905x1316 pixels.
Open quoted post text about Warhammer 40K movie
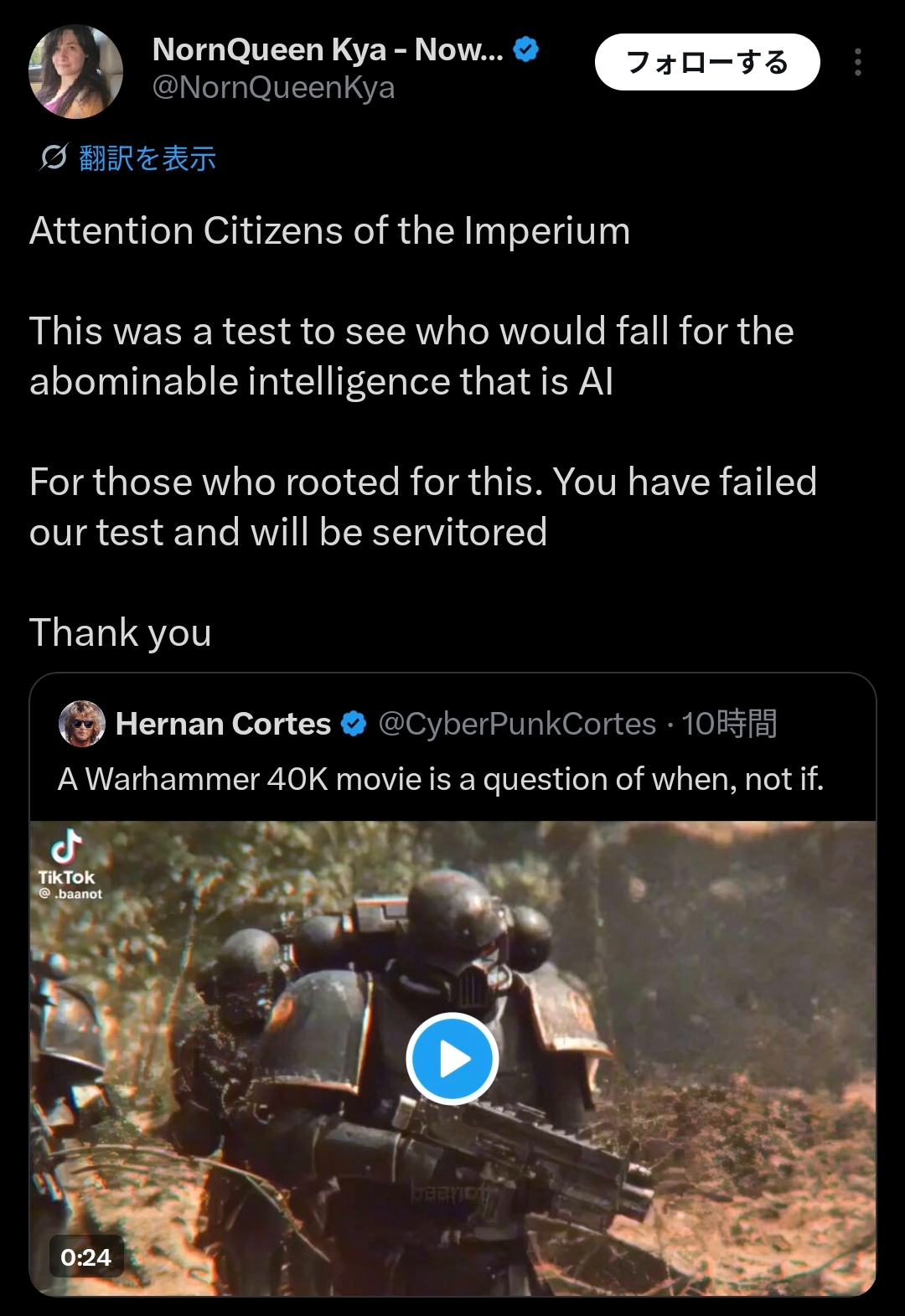441,779
